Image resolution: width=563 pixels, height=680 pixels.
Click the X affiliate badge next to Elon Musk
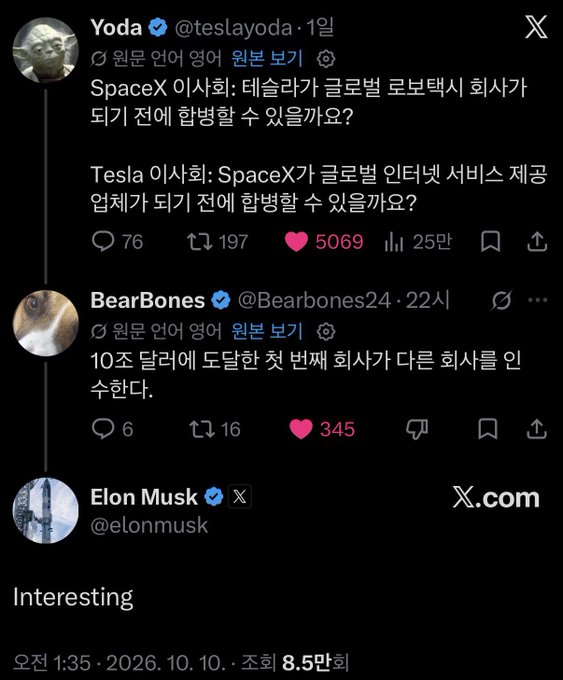click(x=239, y=497)
